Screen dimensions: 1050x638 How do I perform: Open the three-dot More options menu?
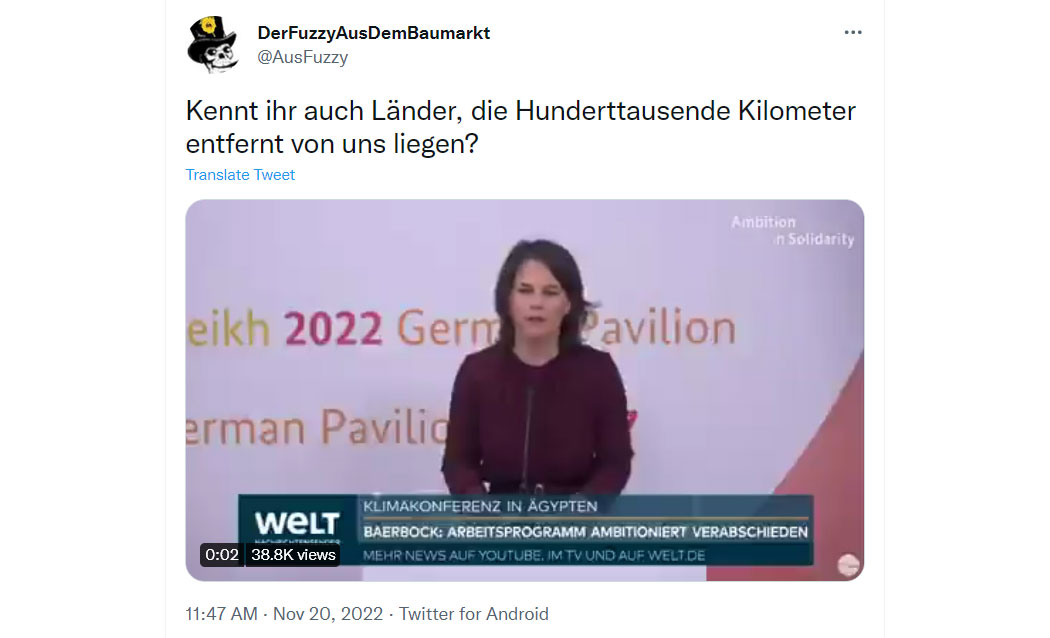(852, 32)
